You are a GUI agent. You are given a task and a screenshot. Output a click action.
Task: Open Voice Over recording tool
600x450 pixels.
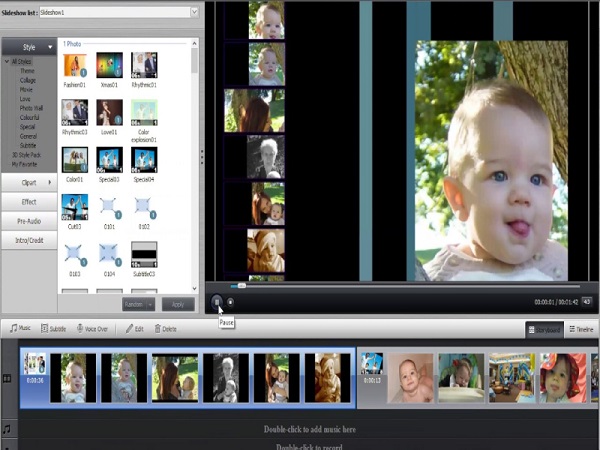pos(92,329)
